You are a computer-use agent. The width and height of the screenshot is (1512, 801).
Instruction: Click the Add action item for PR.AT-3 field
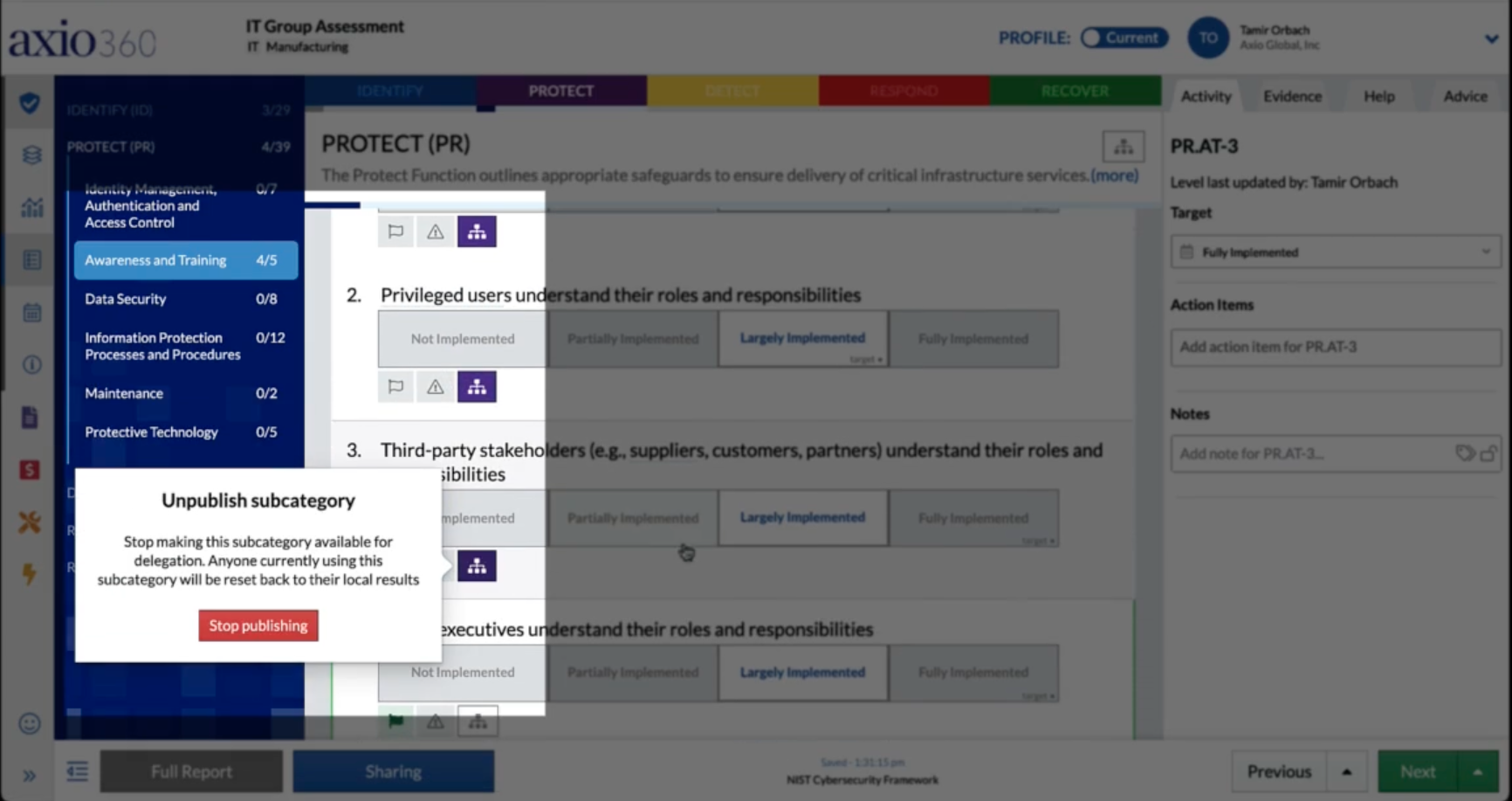pyautogui.click(x=1335, y=347)
